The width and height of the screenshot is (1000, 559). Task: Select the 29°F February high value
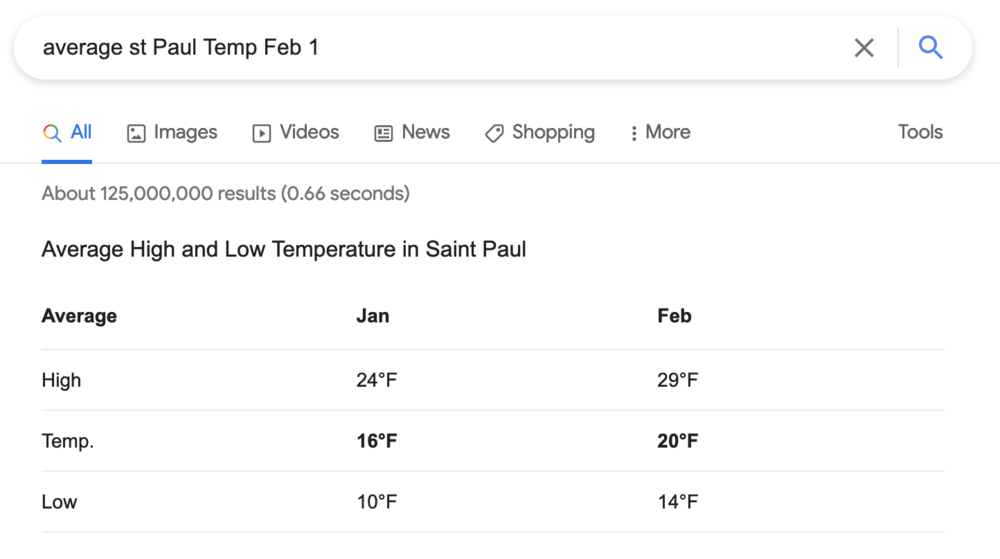click(x=678, y=380)
